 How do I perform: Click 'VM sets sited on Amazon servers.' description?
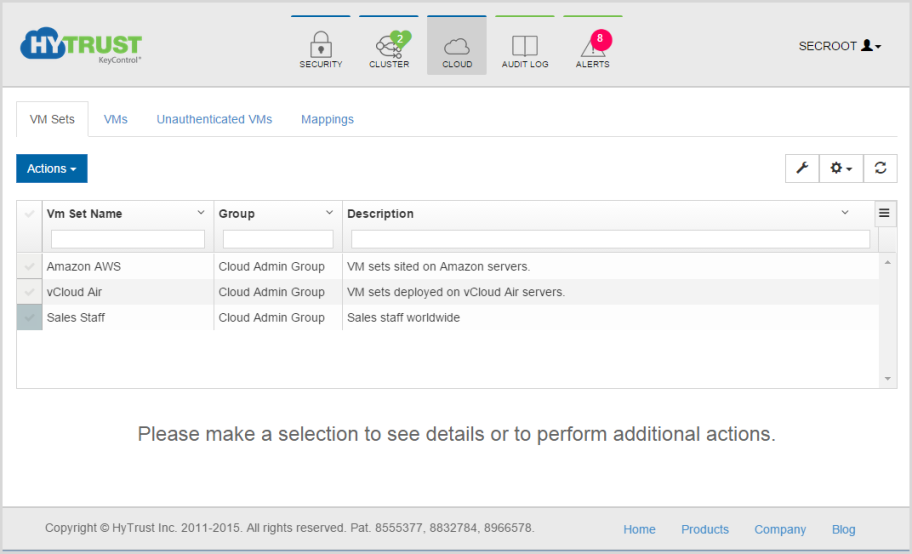439,267
